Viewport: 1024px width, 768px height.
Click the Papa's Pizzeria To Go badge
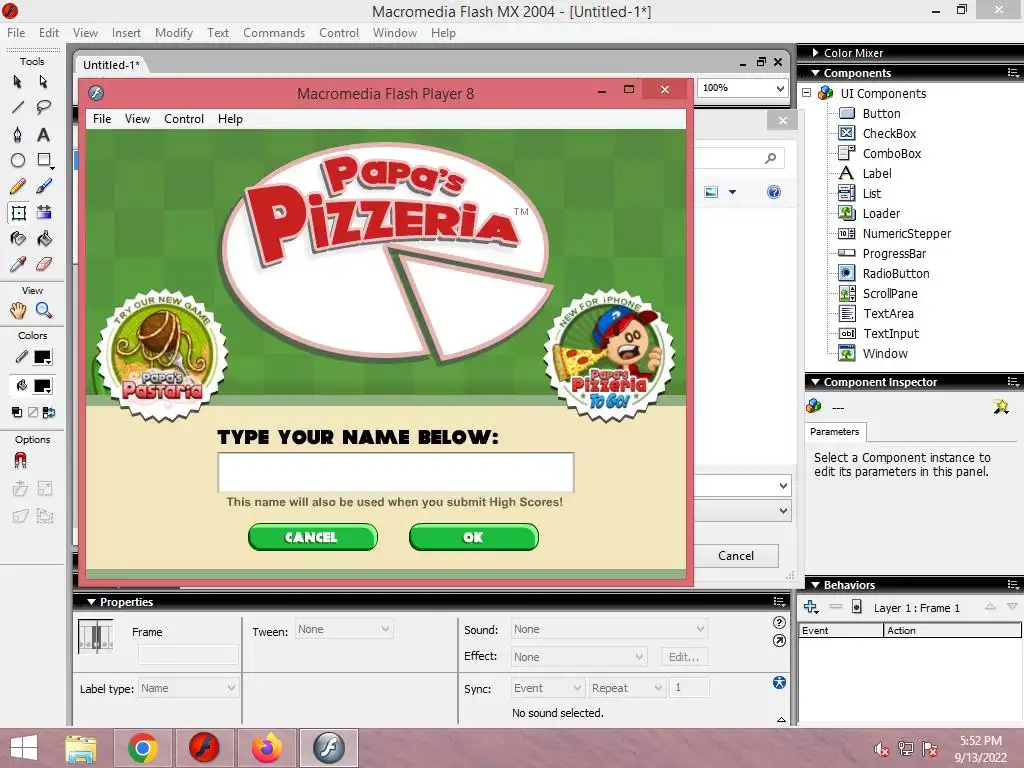[x=609, y=355]
